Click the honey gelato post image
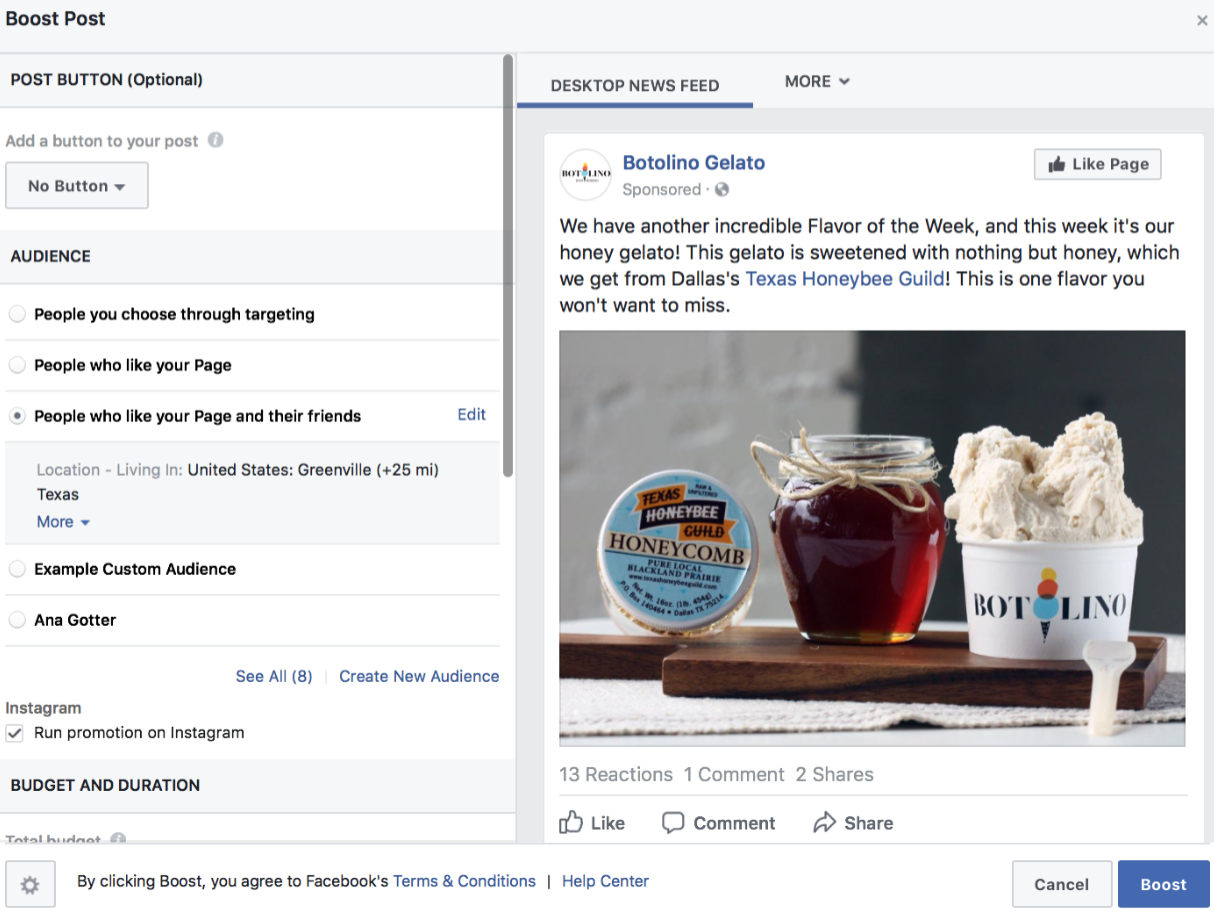 871,538
